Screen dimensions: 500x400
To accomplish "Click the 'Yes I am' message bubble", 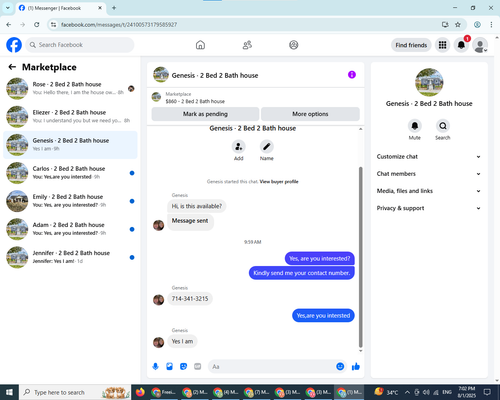I will pos(182,341).
